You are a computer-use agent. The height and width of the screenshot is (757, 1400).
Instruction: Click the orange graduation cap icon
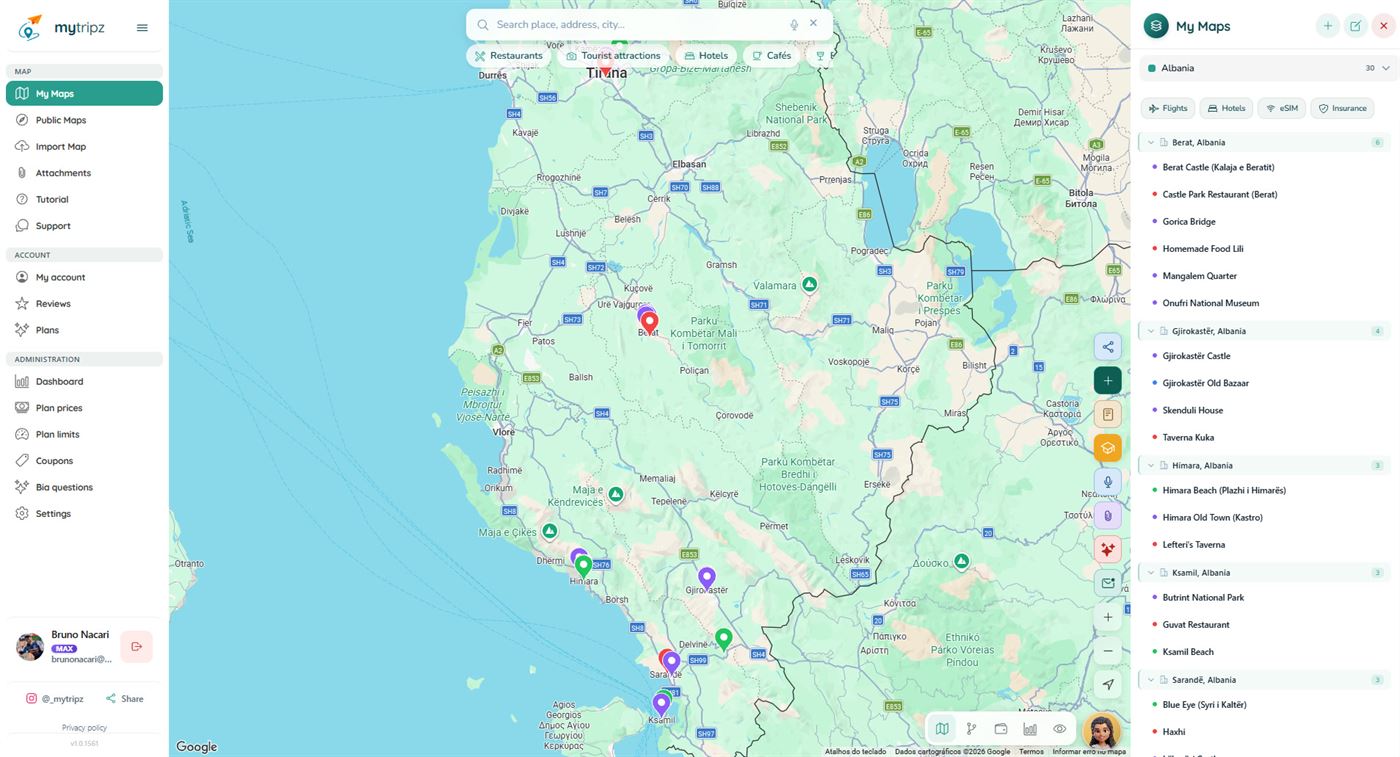[1107, 448]
